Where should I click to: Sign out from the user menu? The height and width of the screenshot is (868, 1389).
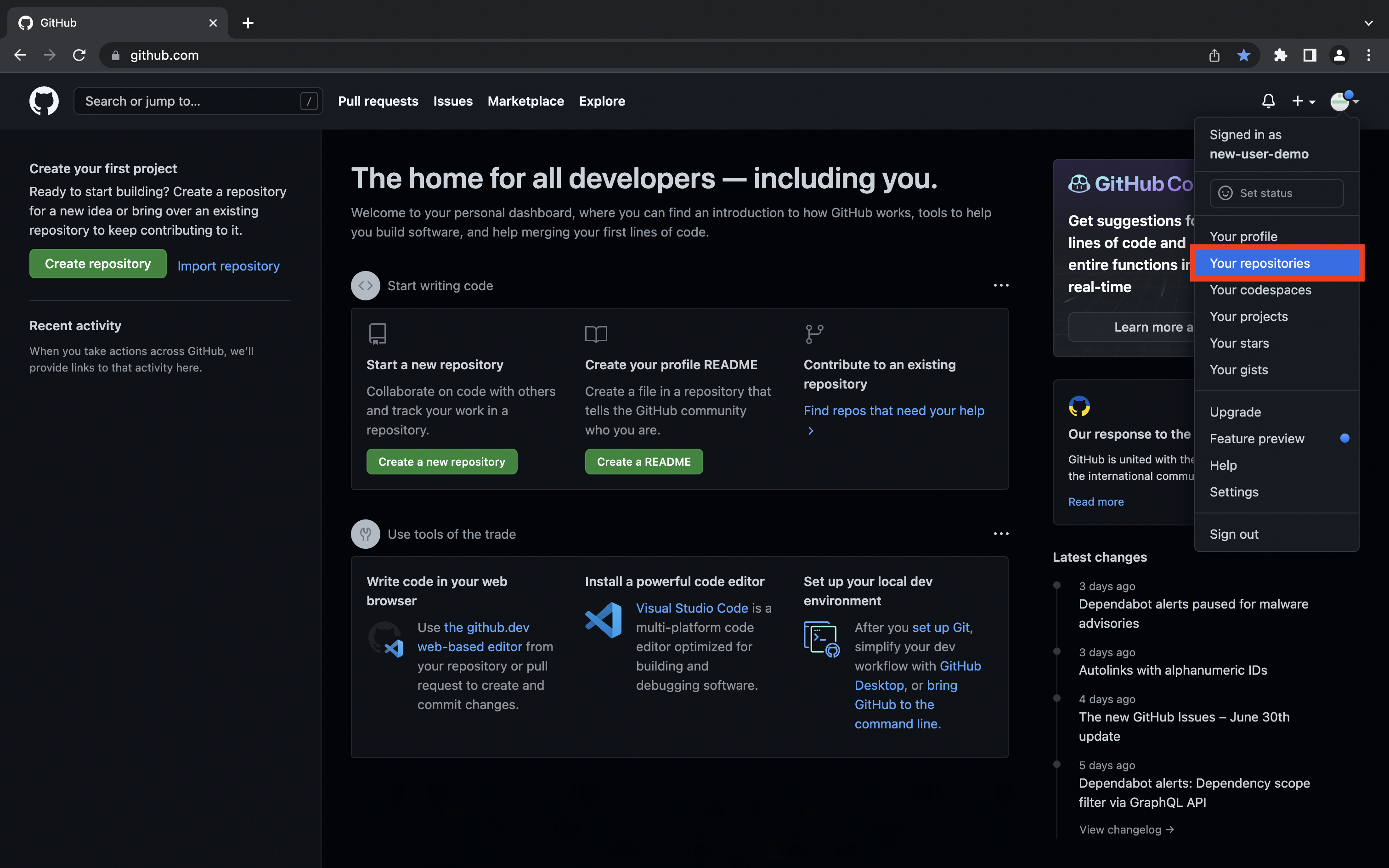1276,534
